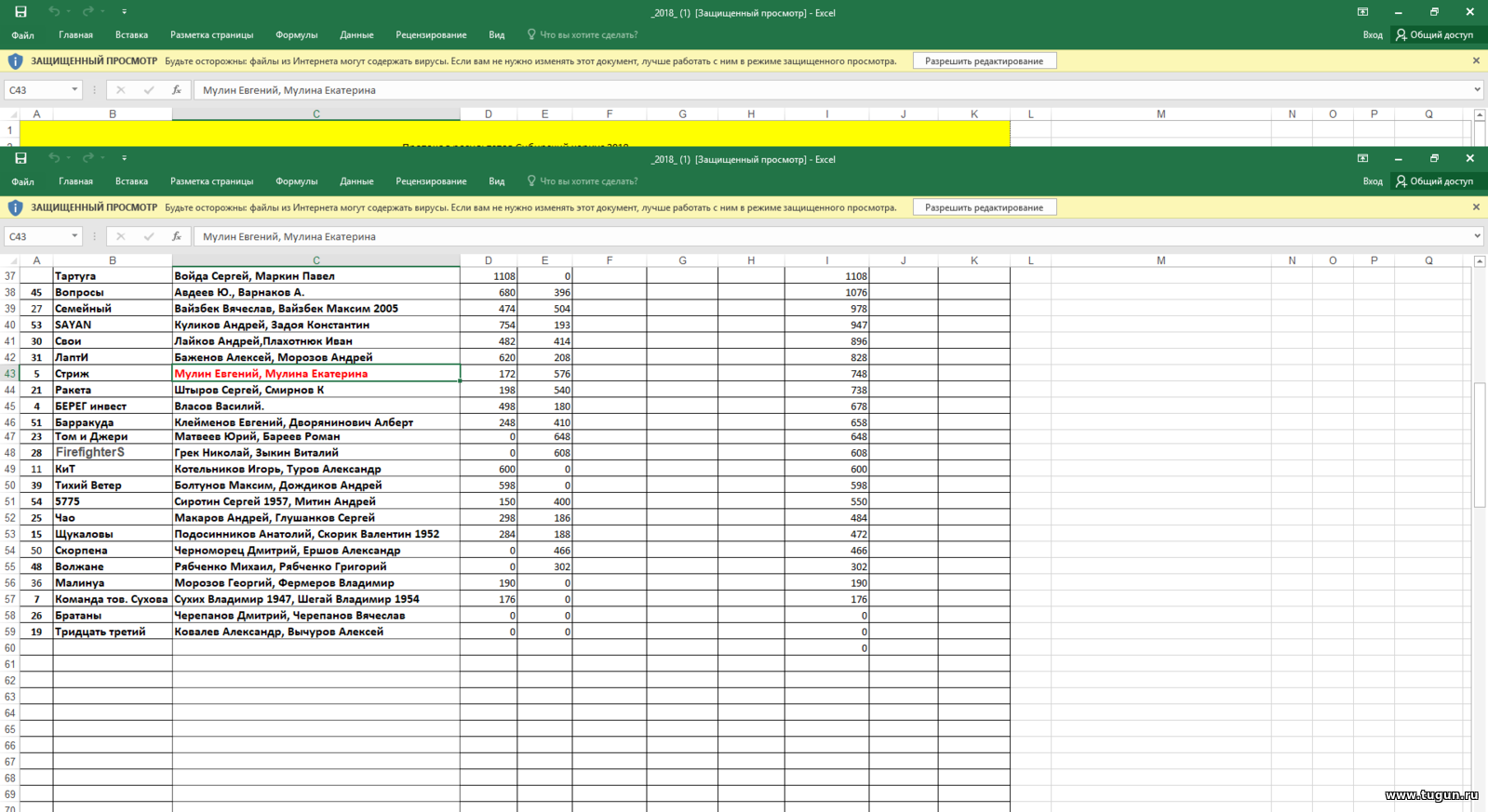
Task: Open ribbon display options in front window
Action: (x=1362, y=158)
